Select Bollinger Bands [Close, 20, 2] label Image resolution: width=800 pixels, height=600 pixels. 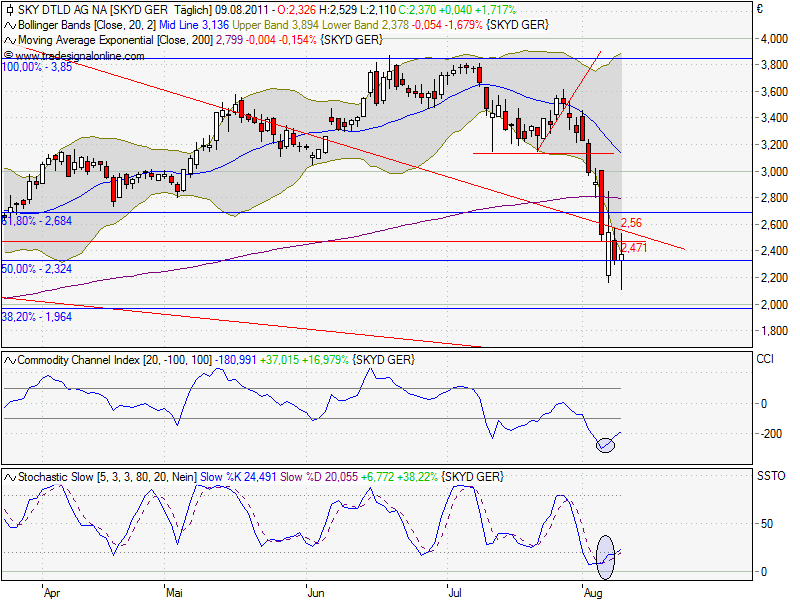(87, 25)
